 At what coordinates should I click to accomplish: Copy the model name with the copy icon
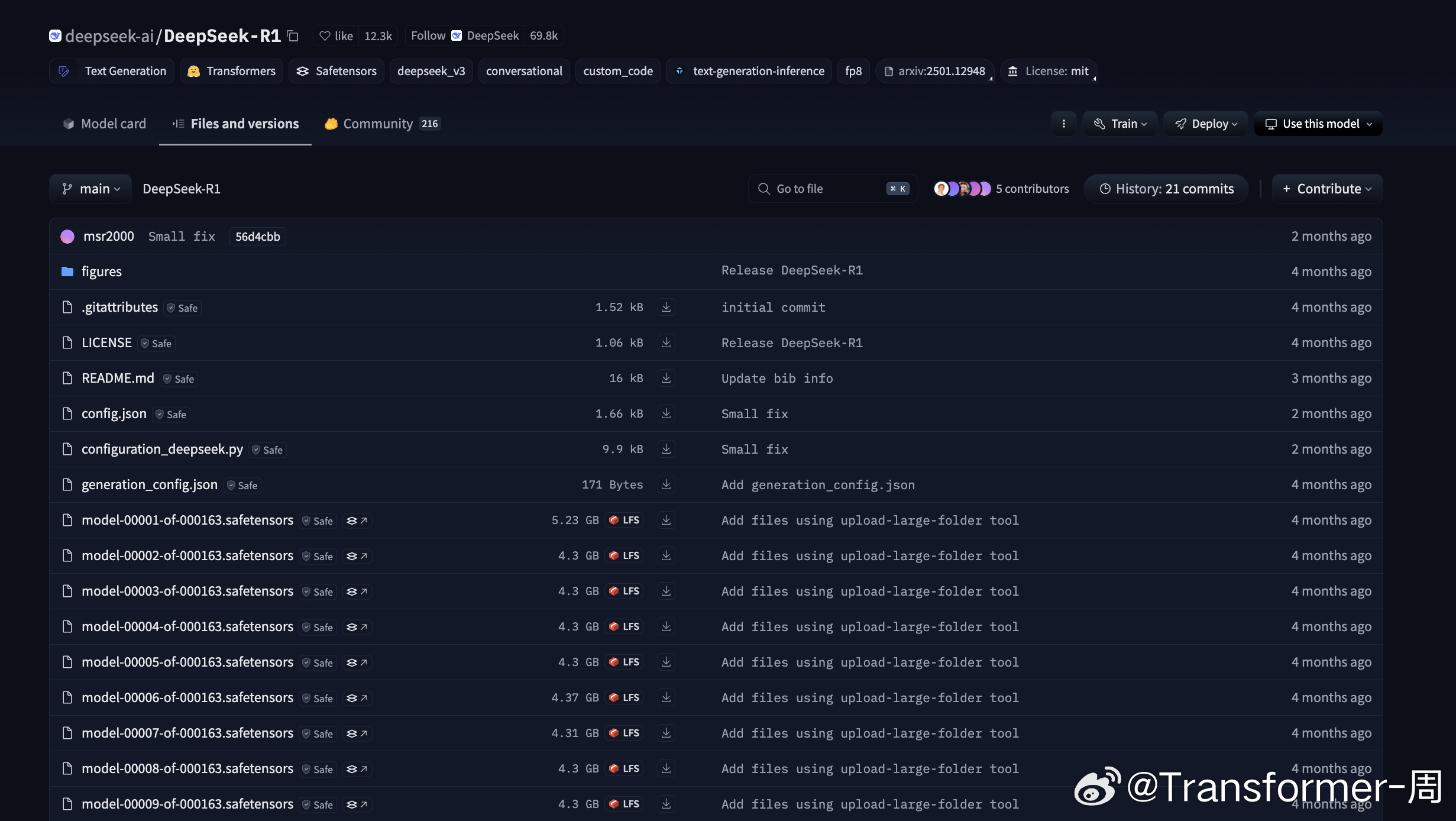(x=293, y=36)
